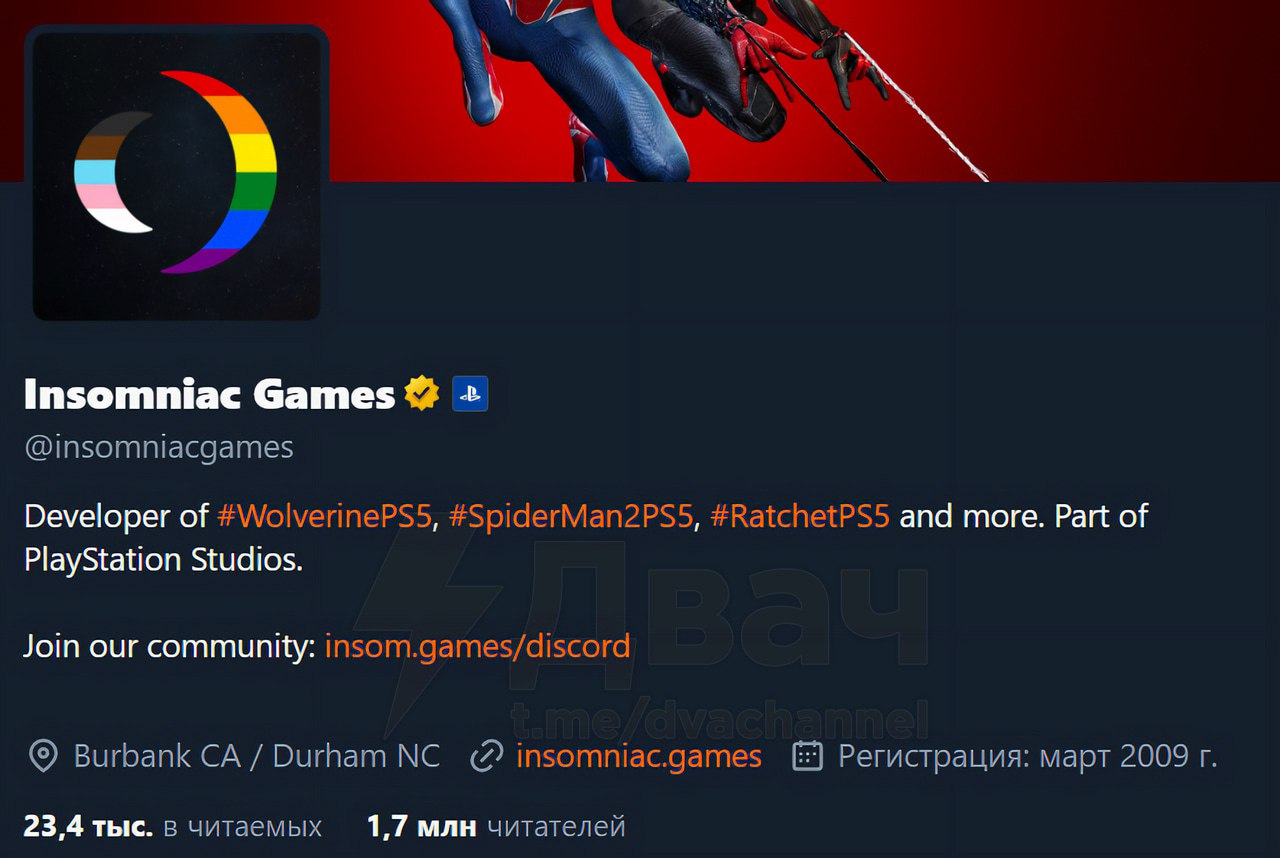Image resolution: width=1280 pixels, height=858 pixels.
Task: Click the gold verified checkmark badge
Action: click(422, 394)
